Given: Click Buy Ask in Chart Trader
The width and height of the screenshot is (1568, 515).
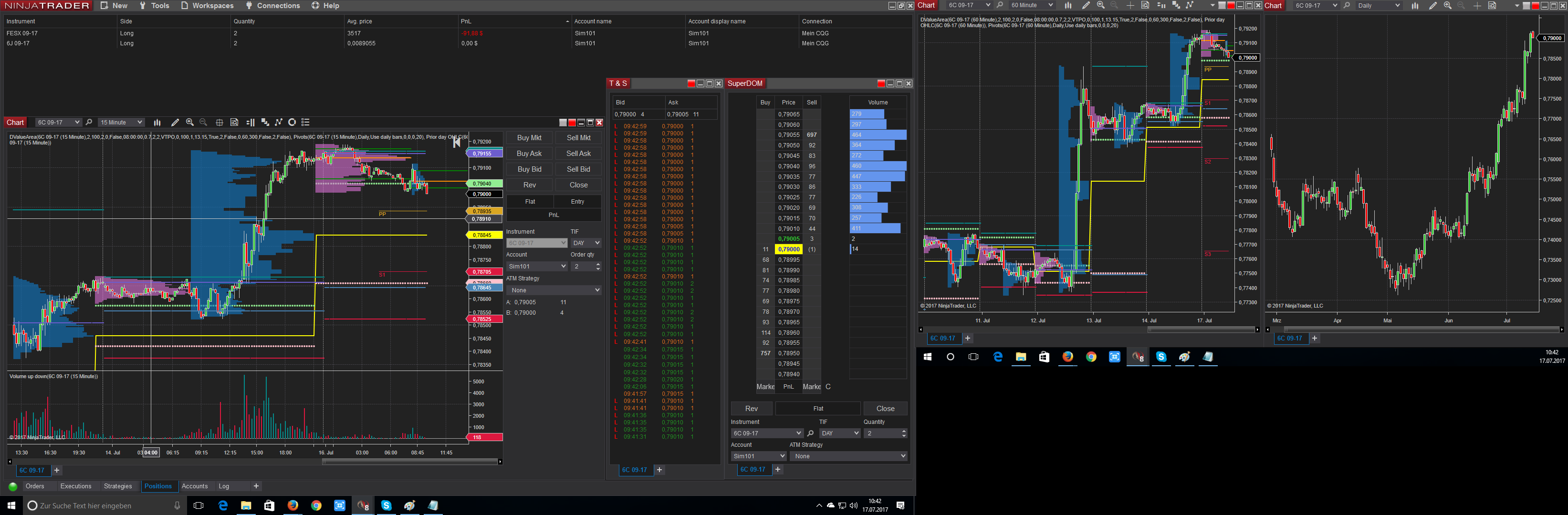Looking at the screenshot, I should coord(529,154).
